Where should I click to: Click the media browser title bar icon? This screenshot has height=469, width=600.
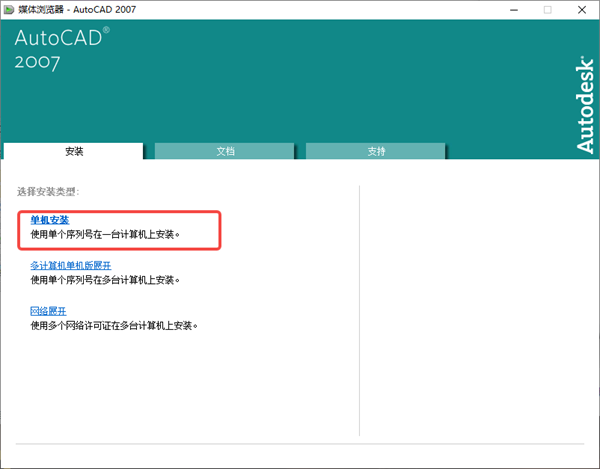[x=8, y=10]
